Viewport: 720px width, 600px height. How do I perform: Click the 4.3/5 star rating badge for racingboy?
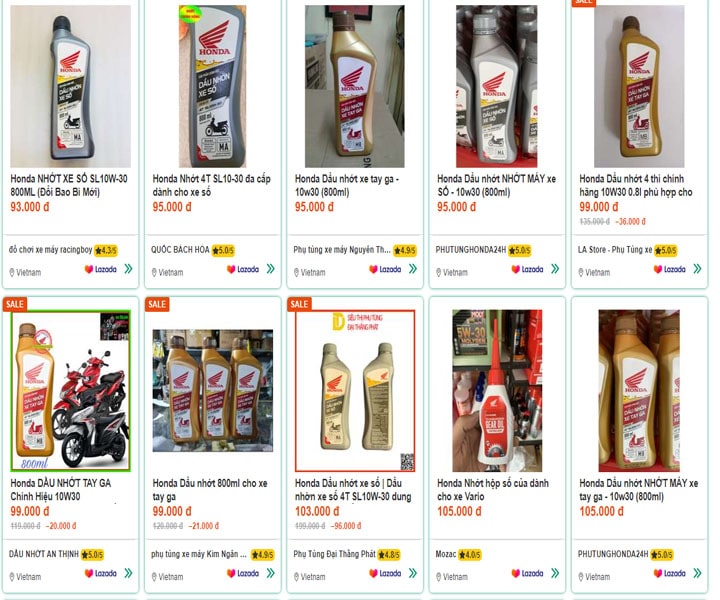point(106,251)
